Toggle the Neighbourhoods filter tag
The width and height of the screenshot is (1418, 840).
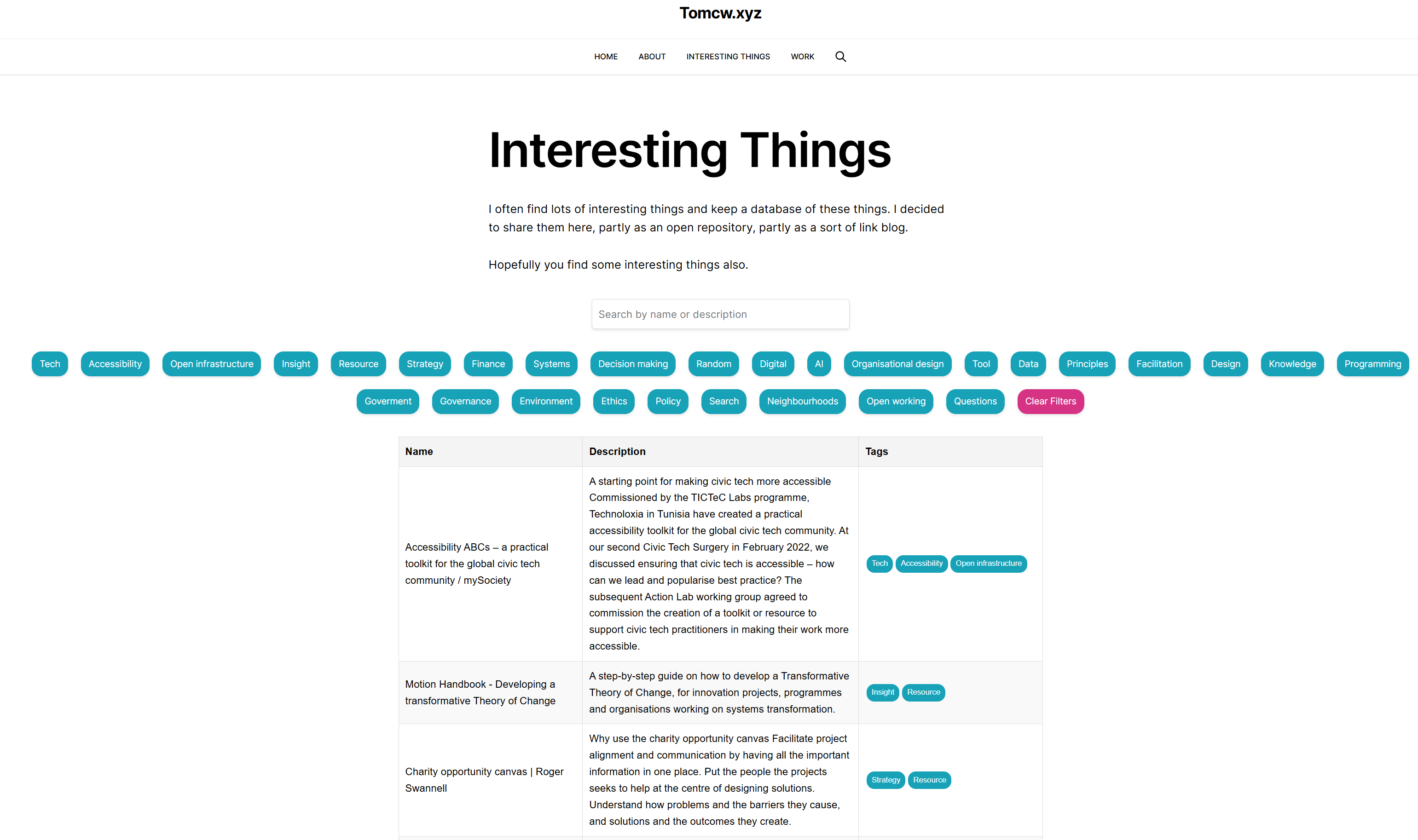tap(802, 401)
